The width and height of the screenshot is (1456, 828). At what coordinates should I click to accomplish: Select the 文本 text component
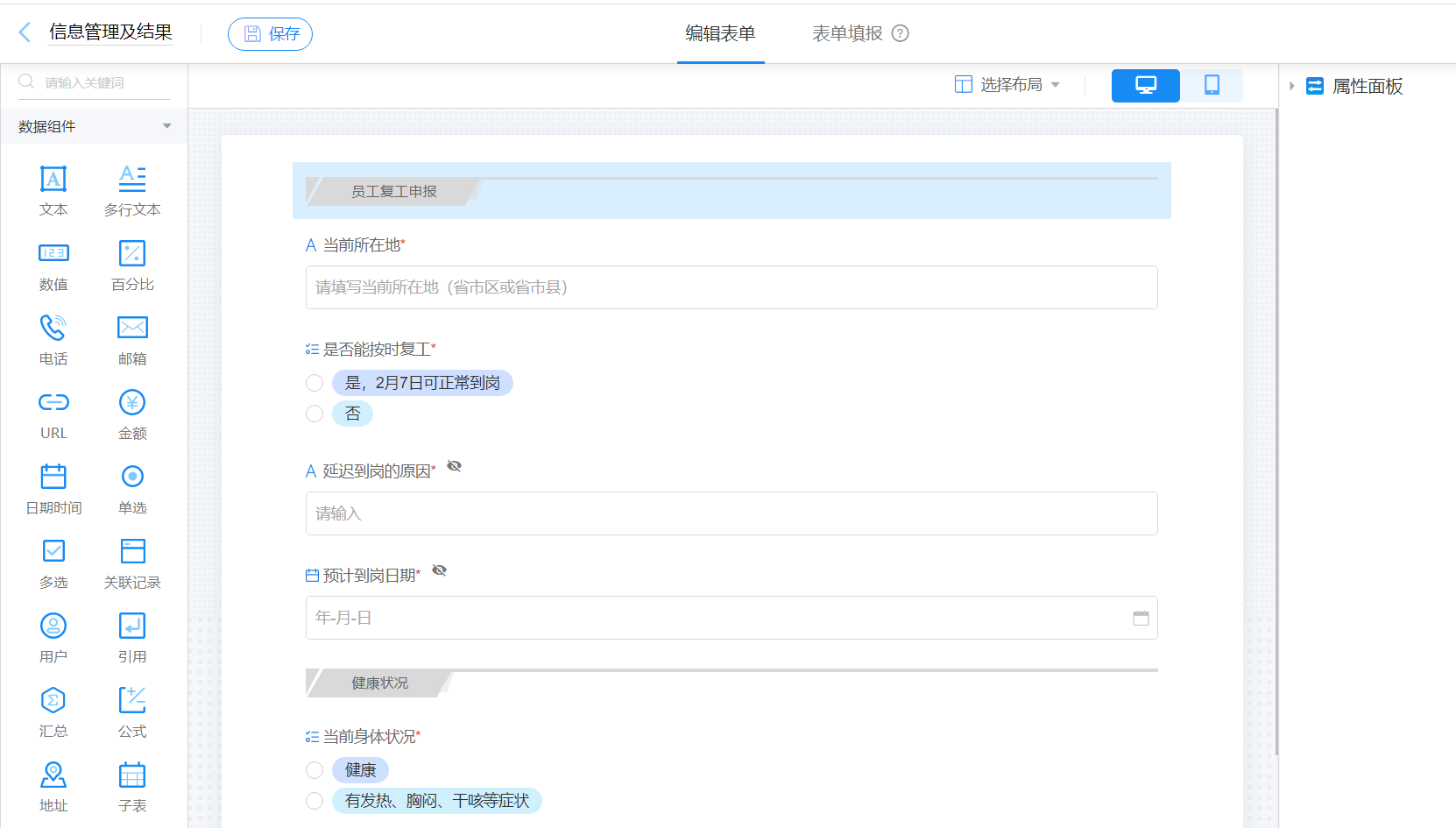[53, 190]
